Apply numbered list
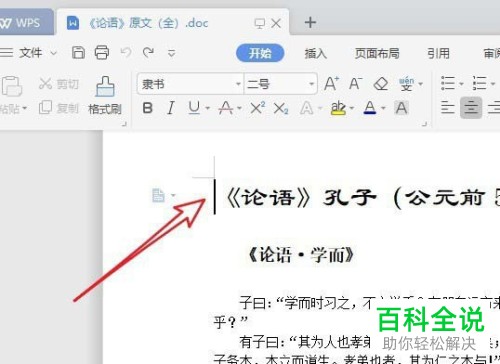Screen dimensions: 500x364 tap(479, 83)
